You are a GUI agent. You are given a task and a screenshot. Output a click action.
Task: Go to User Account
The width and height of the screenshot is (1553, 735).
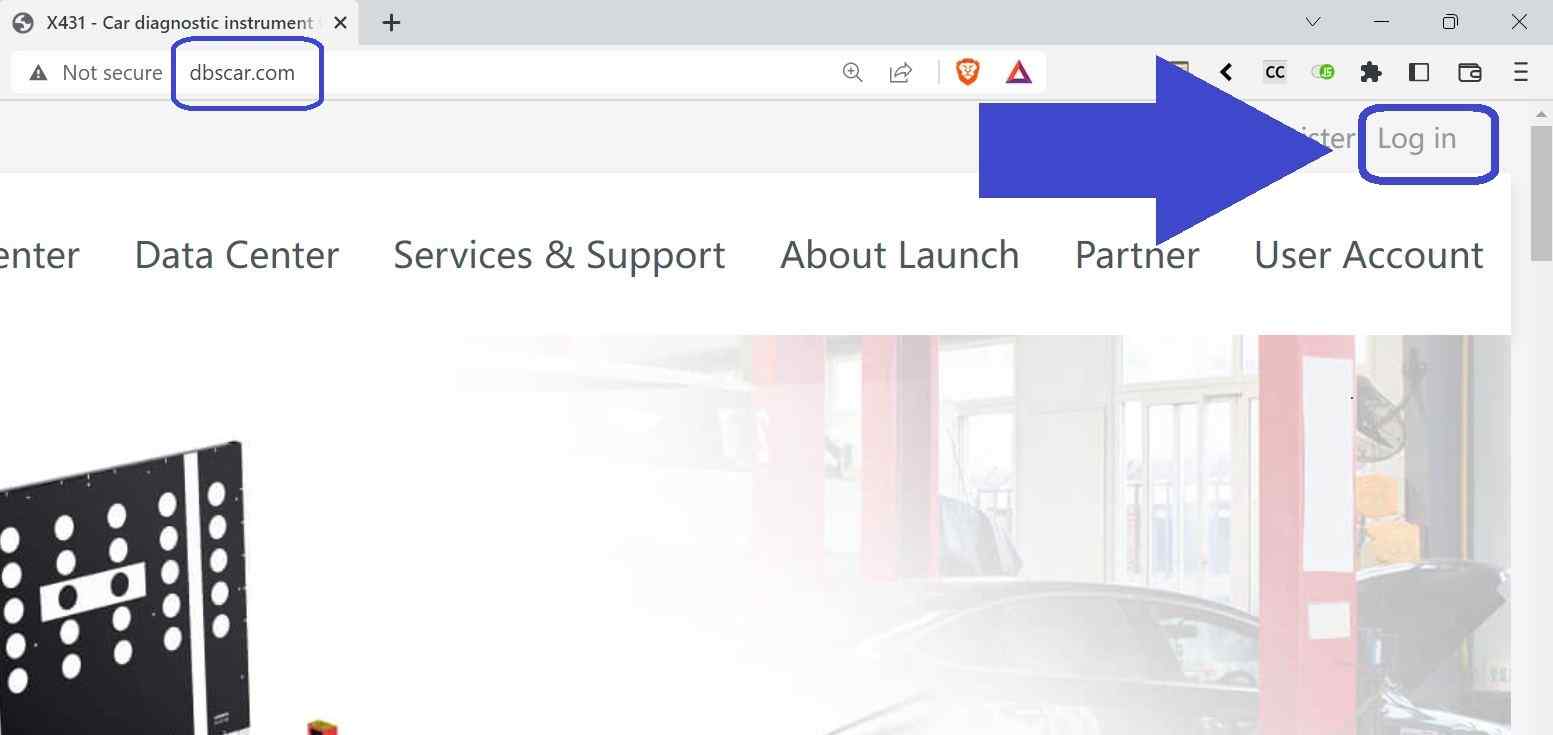click(x=1368, y=255)
